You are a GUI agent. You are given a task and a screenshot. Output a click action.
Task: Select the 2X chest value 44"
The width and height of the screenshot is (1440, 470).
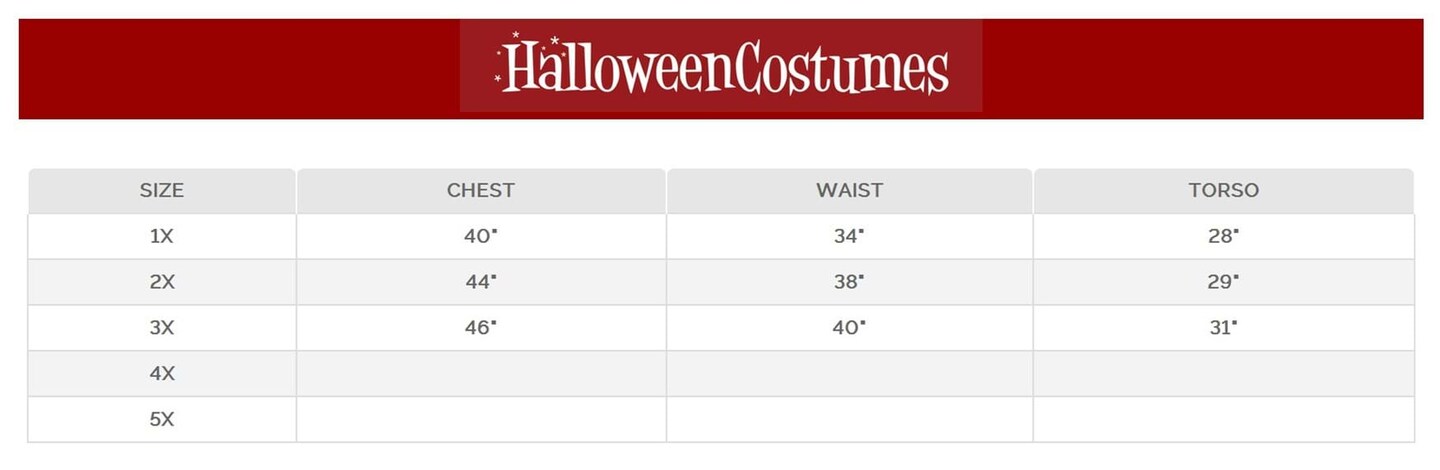(x=481, y=282)
